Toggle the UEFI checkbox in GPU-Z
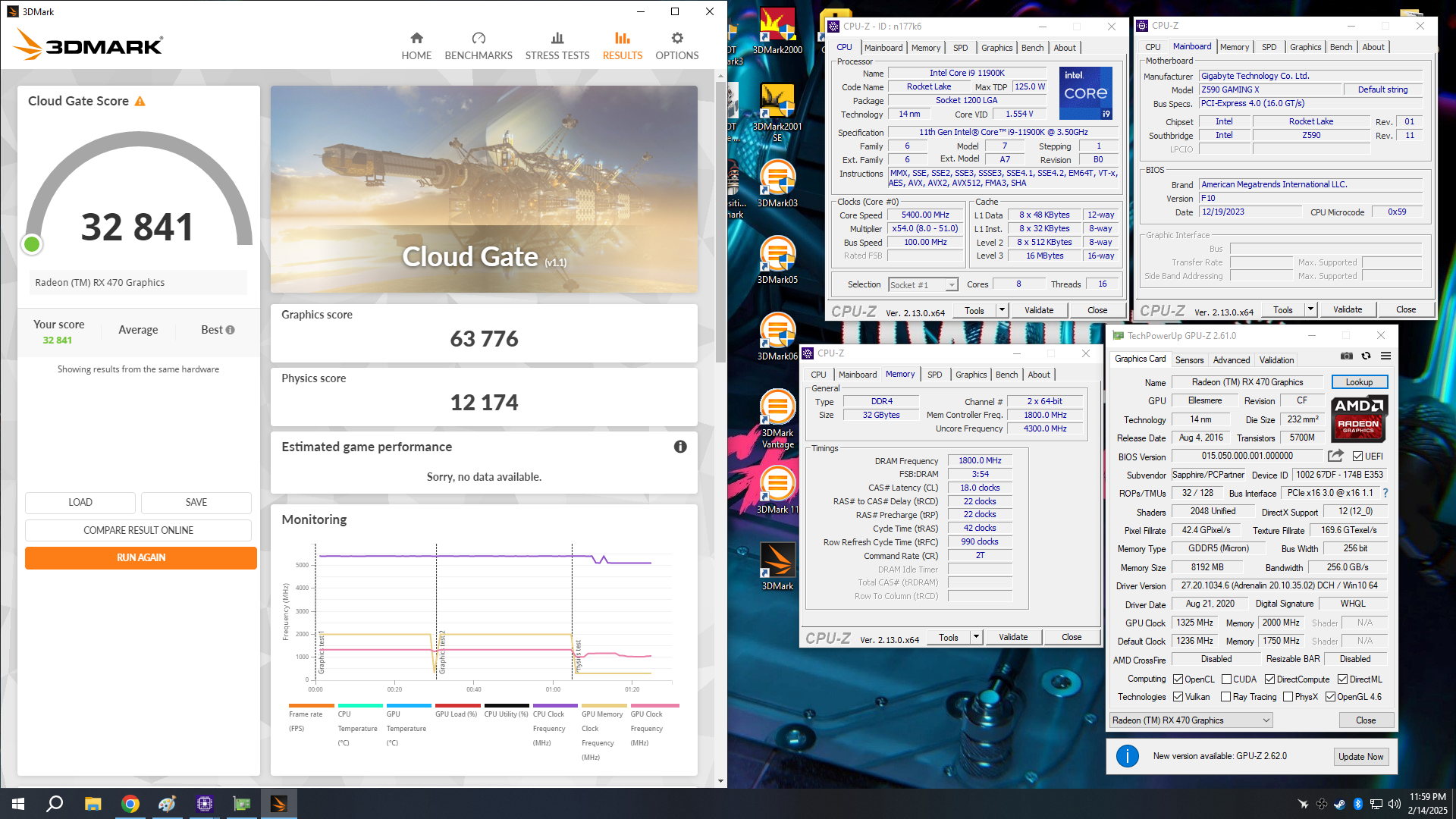The width and height of the screenshot is (1456, 819). click(x=1357, y=457)
